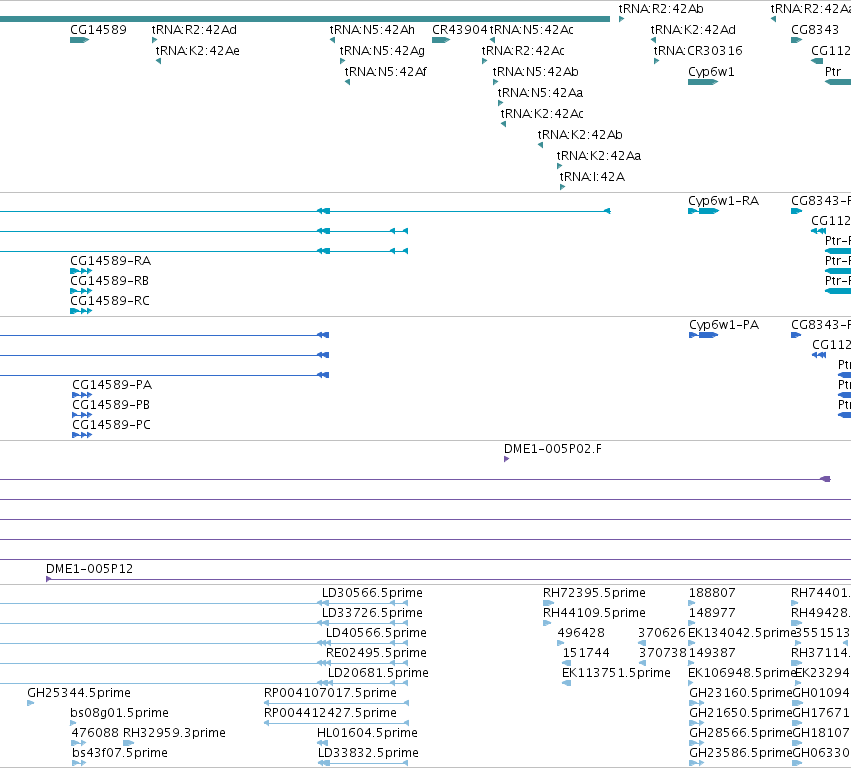Select the tRNA:K2:42Aa feature
Image resolution: width=851 pixels, height=768 pixels.
(x=599, y=156)
